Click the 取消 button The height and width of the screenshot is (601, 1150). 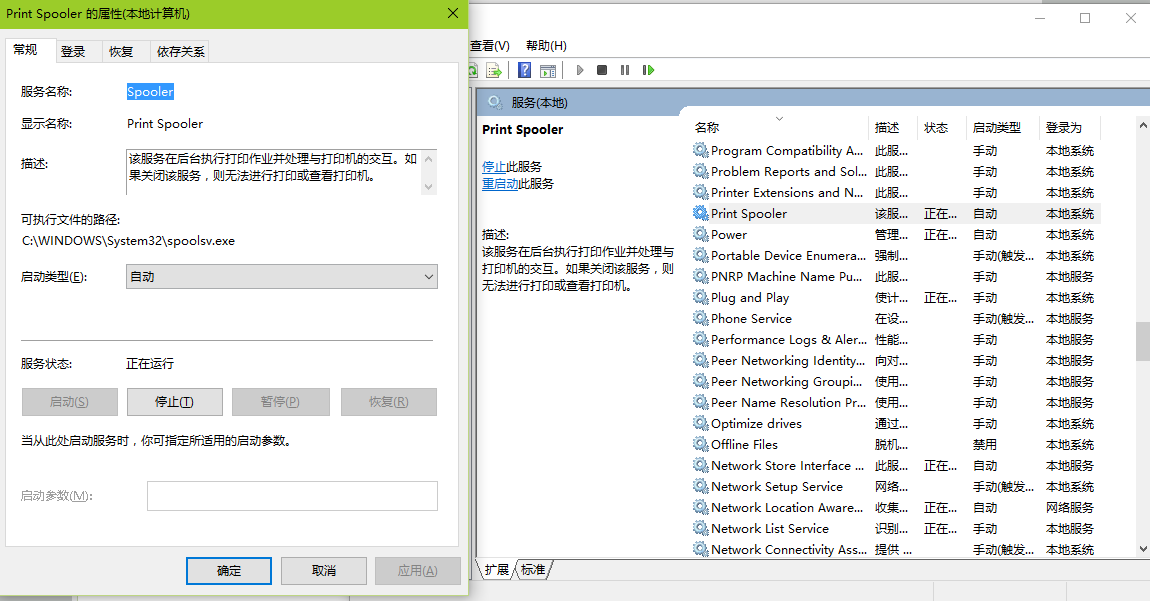tap(323, 571)
